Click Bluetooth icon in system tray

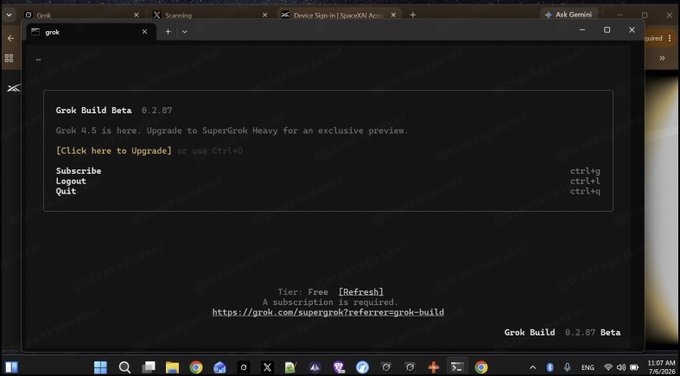click(550, 367)
